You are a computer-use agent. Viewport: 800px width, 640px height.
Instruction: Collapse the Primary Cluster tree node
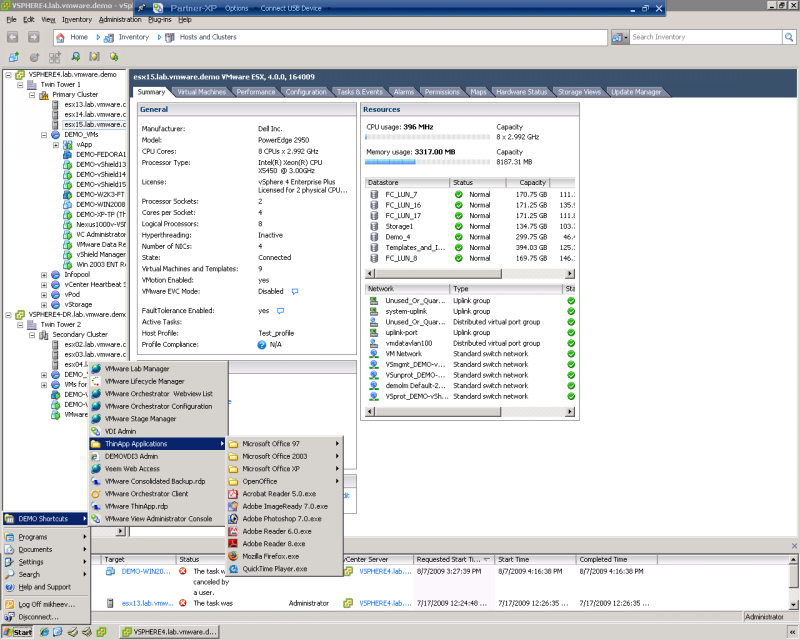[x=31, y=95]
